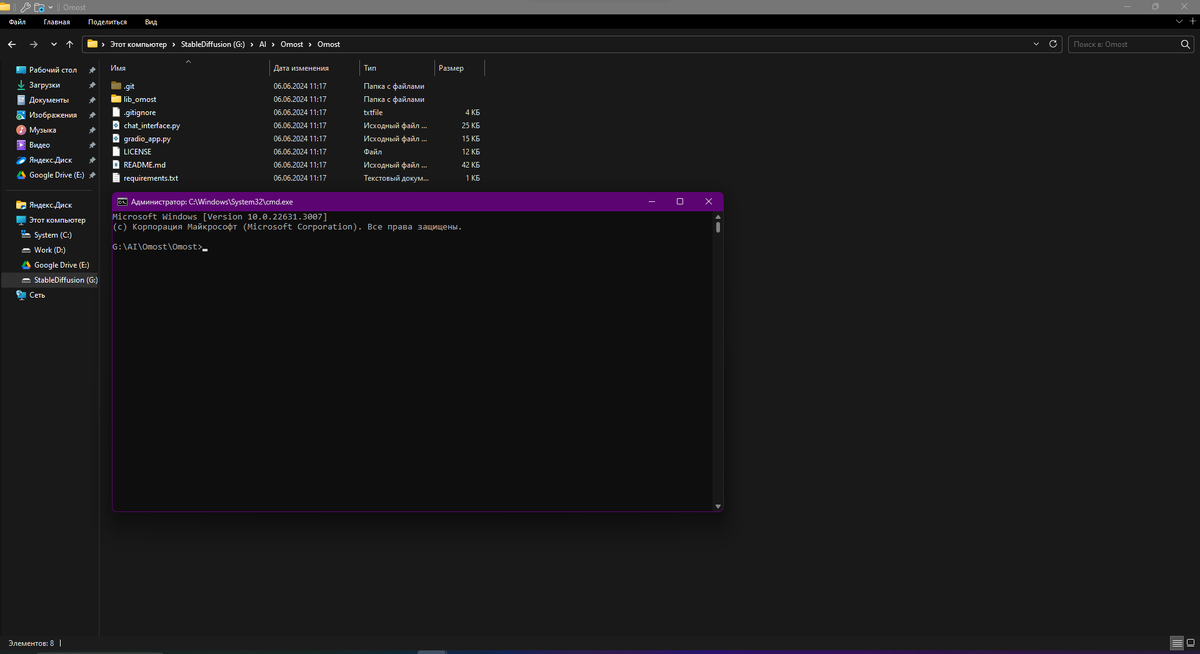Click the cmd.exe icon in console title bar
1200x654 pixels.
tap(122, 201)
